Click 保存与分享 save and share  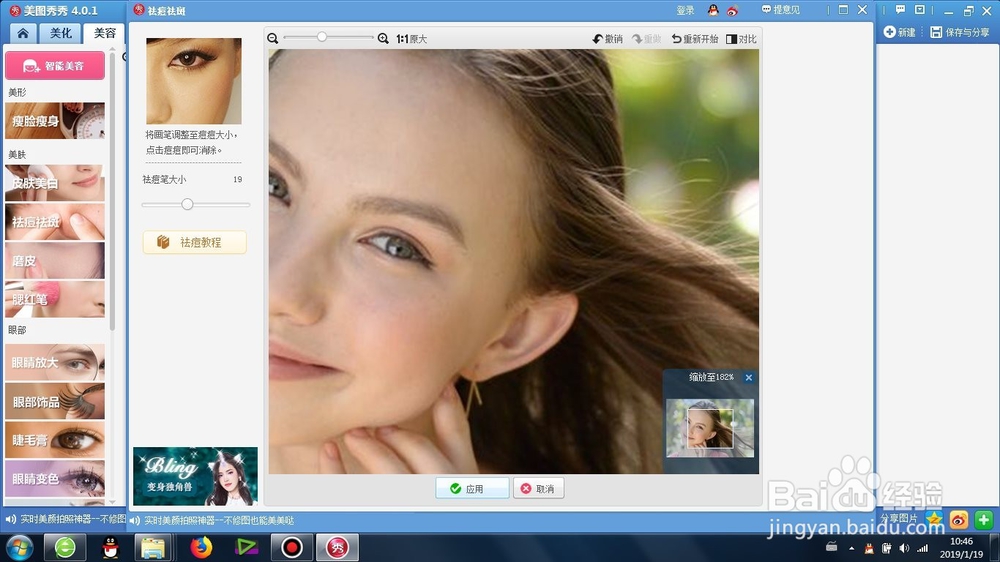pyautogui.click(x=960, y=32)
